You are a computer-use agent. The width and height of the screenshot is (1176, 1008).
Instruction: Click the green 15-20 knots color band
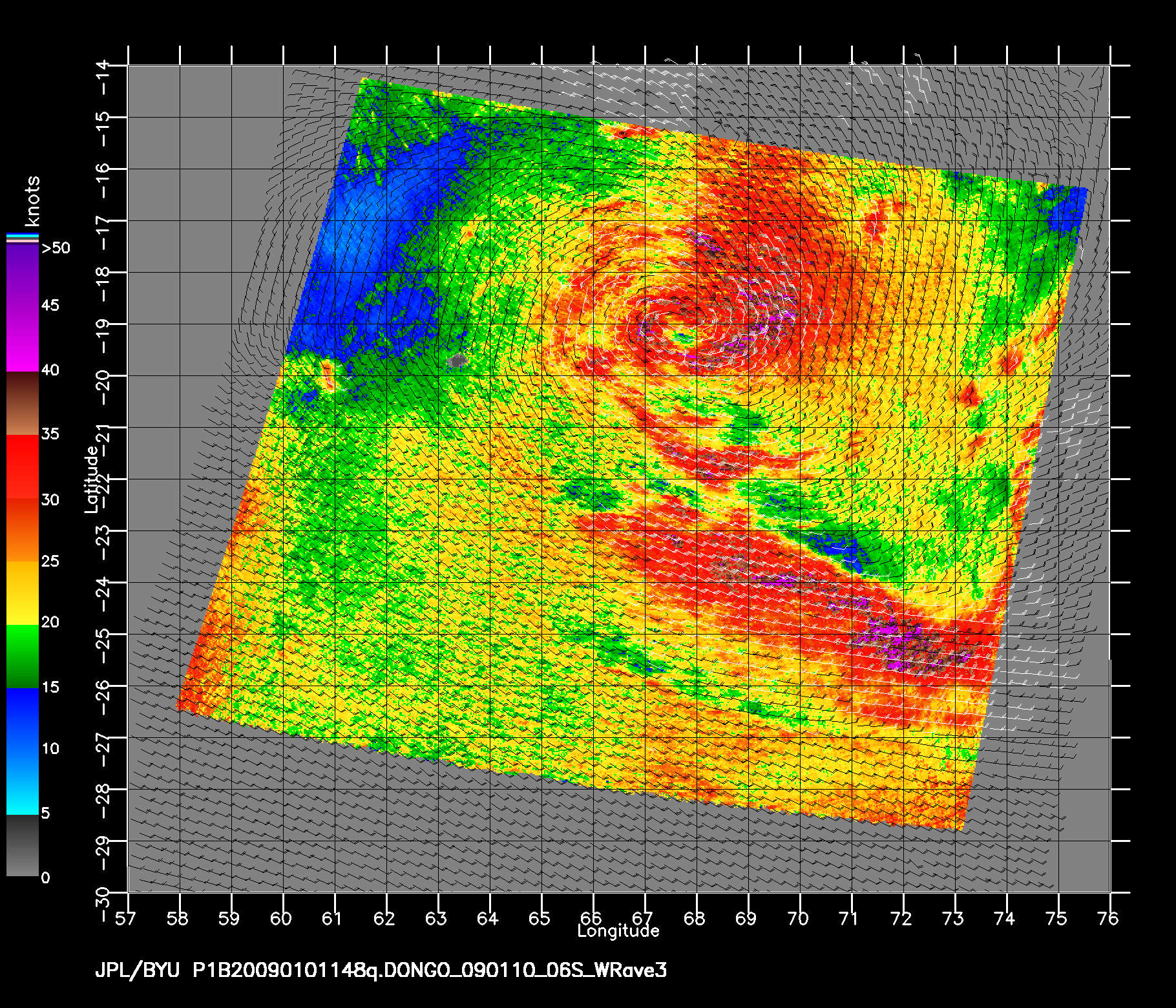coord(23,656)
